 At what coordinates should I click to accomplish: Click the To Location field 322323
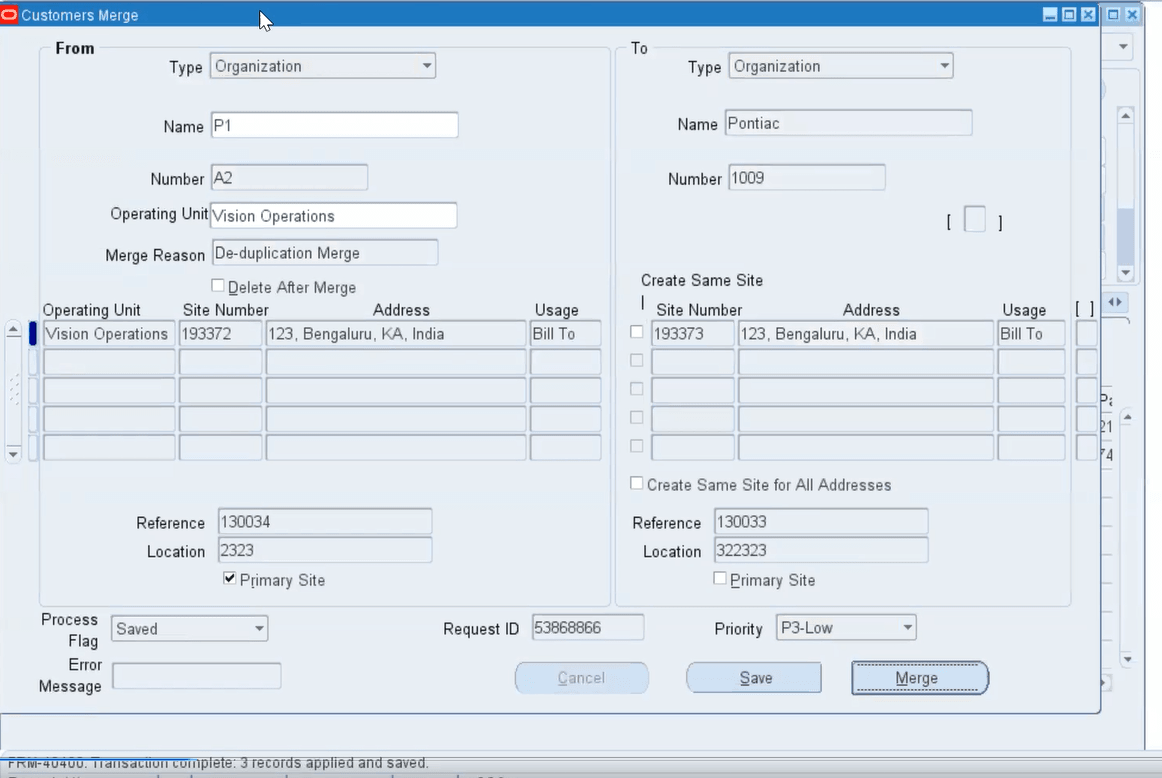coord(821,551)
